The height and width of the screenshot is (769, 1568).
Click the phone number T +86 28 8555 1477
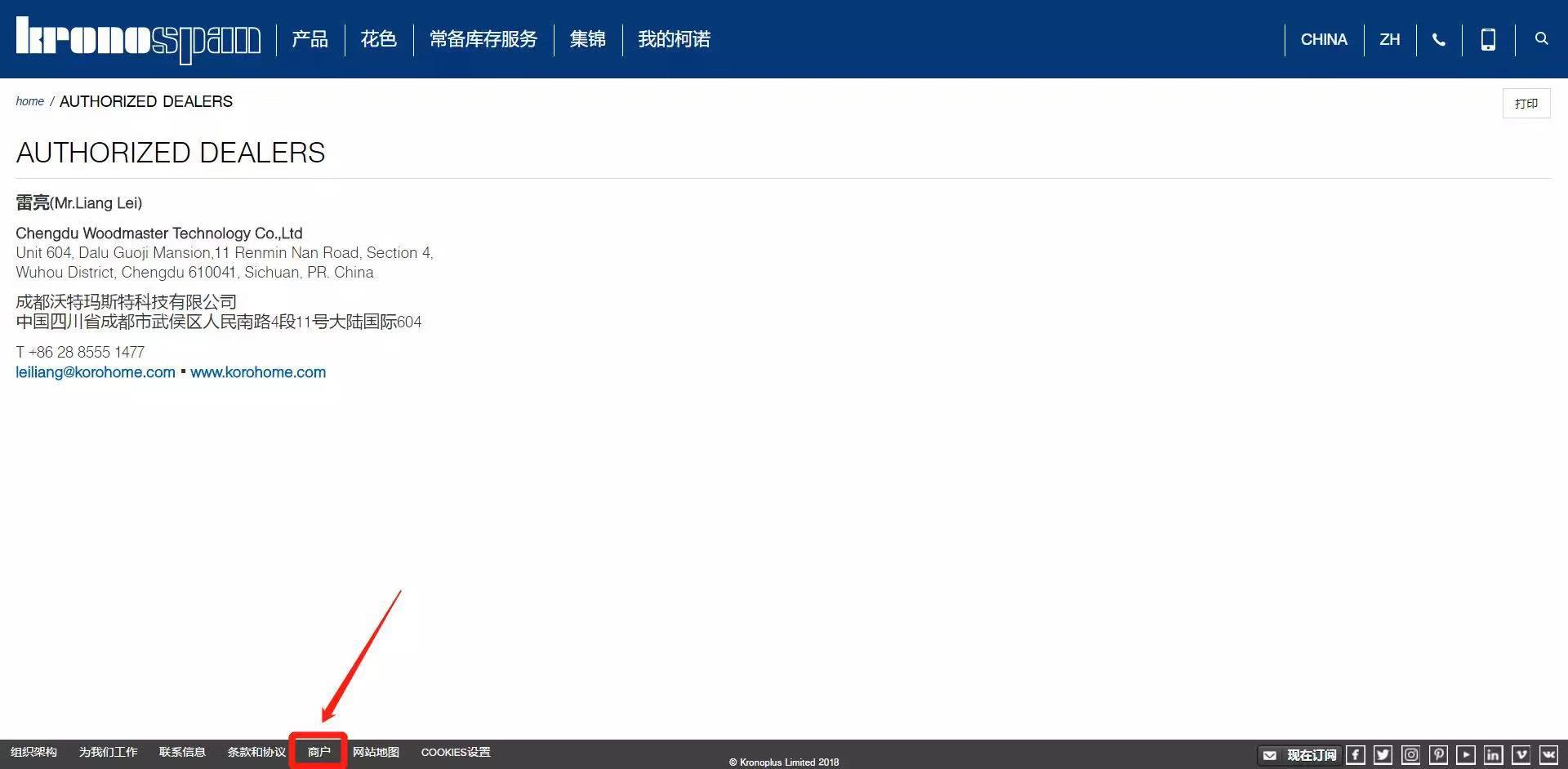coord(80,352)
